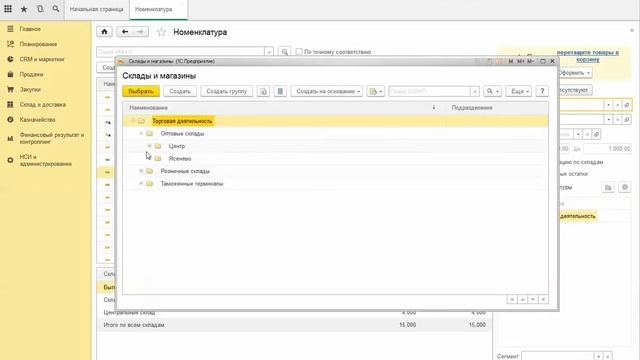
Task: Click gear settings icon in right panel
Action: pos(624,187)
